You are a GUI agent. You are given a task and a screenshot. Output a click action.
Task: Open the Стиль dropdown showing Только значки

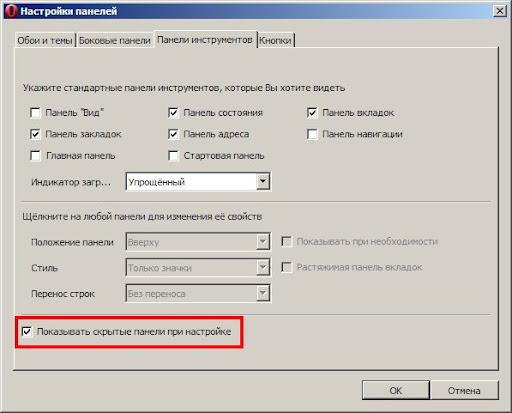click(198, 268)
